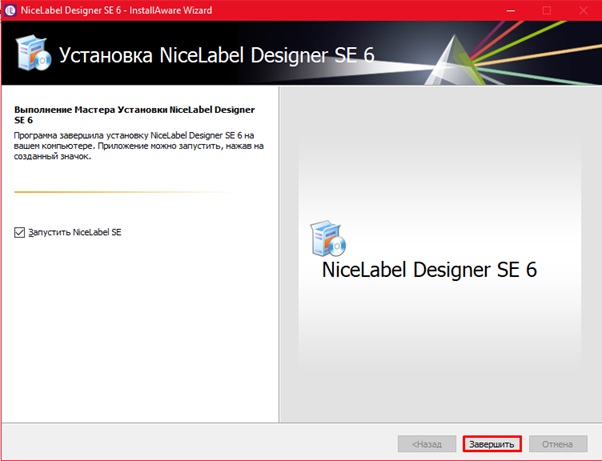This screenshot has height=461, width=602.
Task: Click the maximize button in title bar
Action: [547, 10]
